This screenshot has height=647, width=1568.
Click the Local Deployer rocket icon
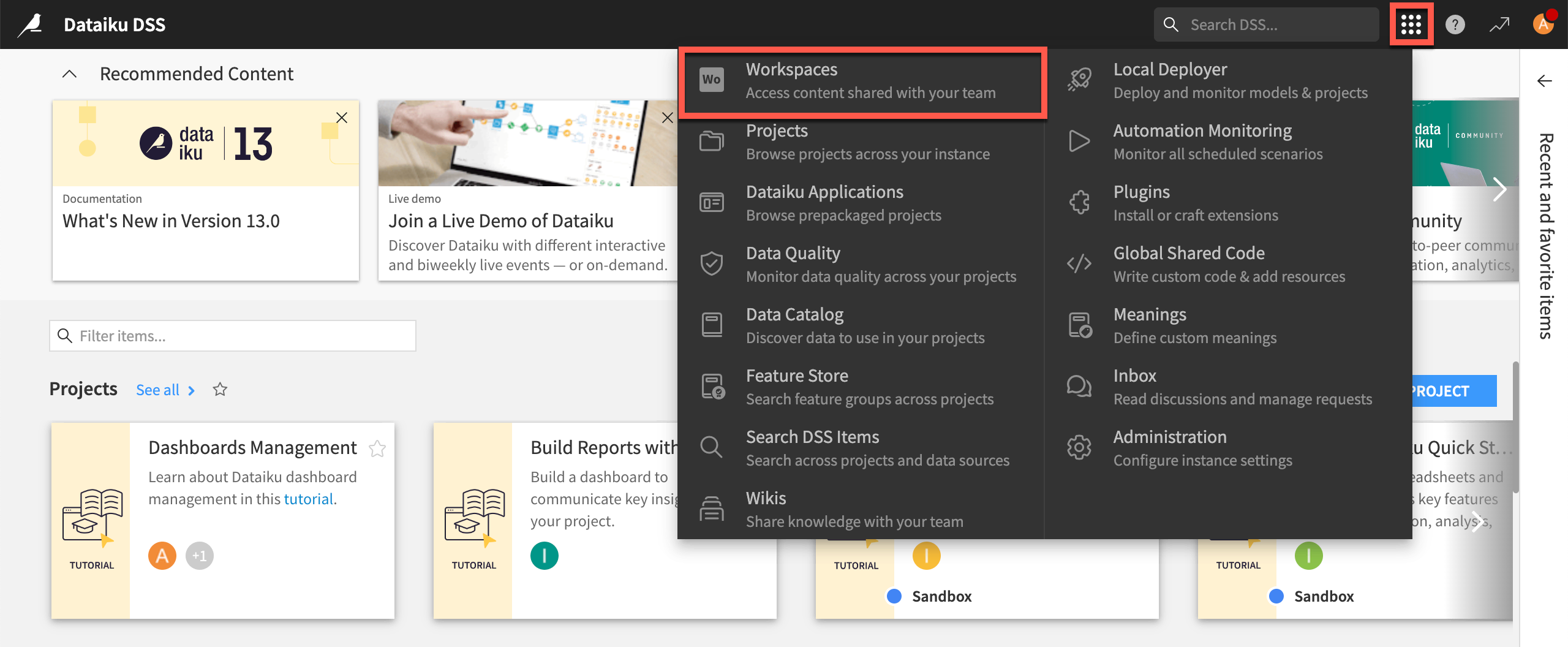tap(1079, 79)
